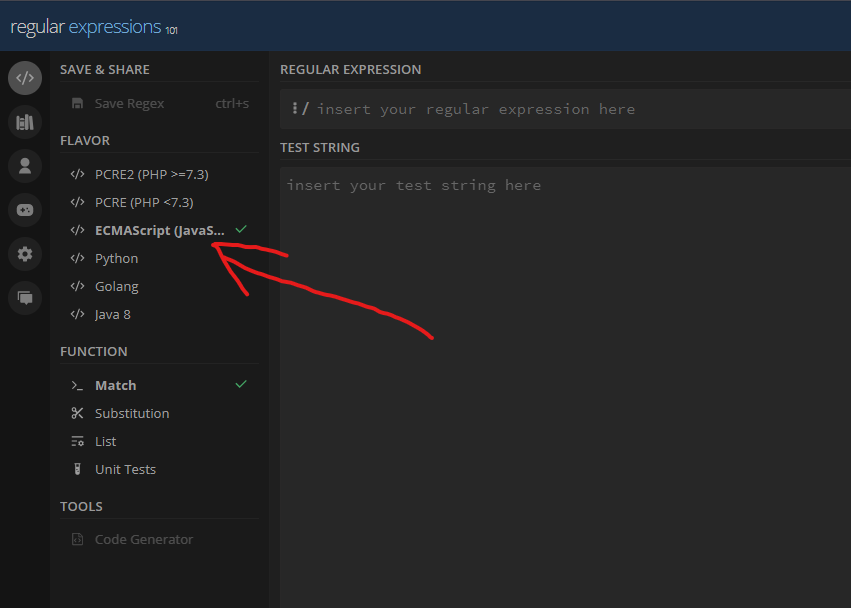This screenshot has width=851, height=608.
Task: Open delimiter options dots before regex slash
Action: [295, 109]
